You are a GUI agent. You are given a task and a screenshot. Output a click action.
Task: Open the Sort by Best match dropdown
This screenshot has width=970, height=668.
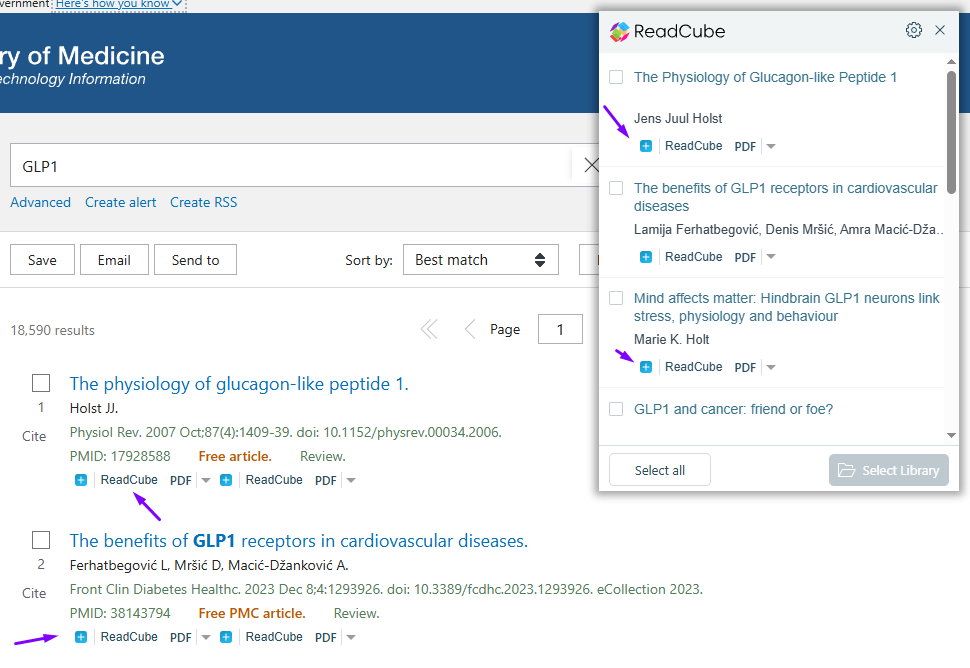coord(481,260)
